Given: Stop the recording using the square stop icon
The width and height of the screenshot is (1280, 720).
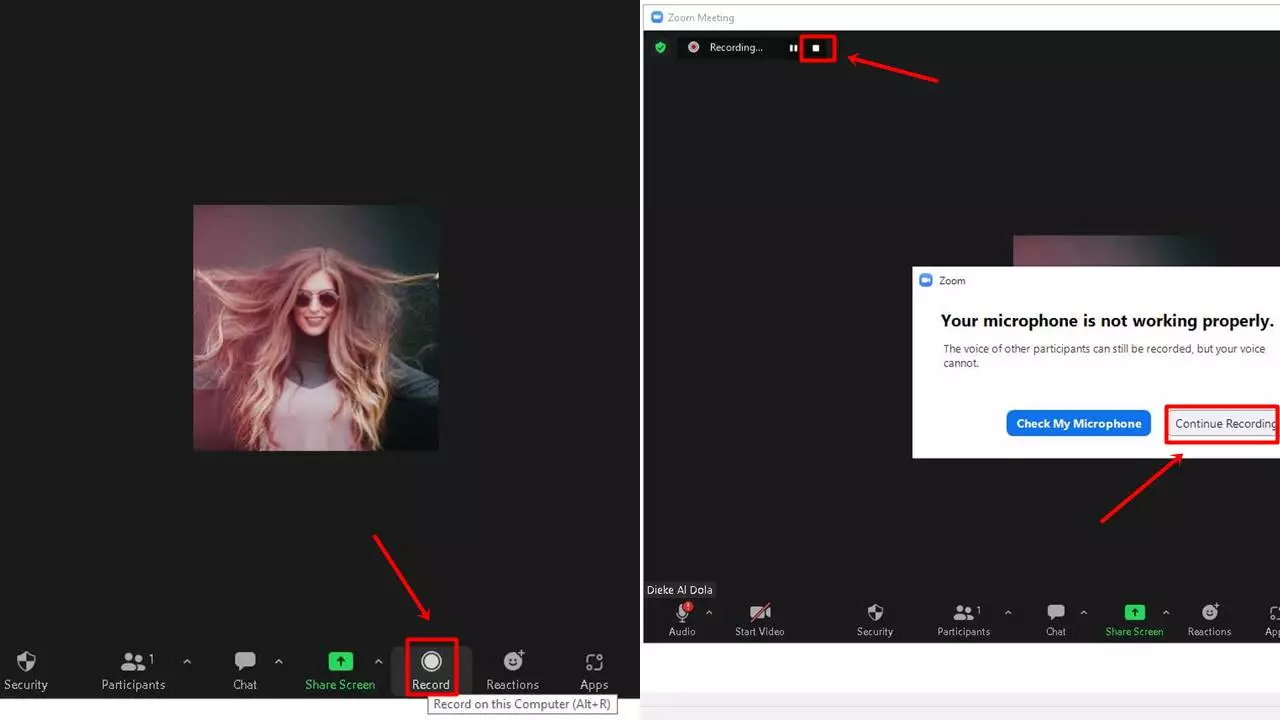Looking at the screenshot, I should [x=816, y=48].
